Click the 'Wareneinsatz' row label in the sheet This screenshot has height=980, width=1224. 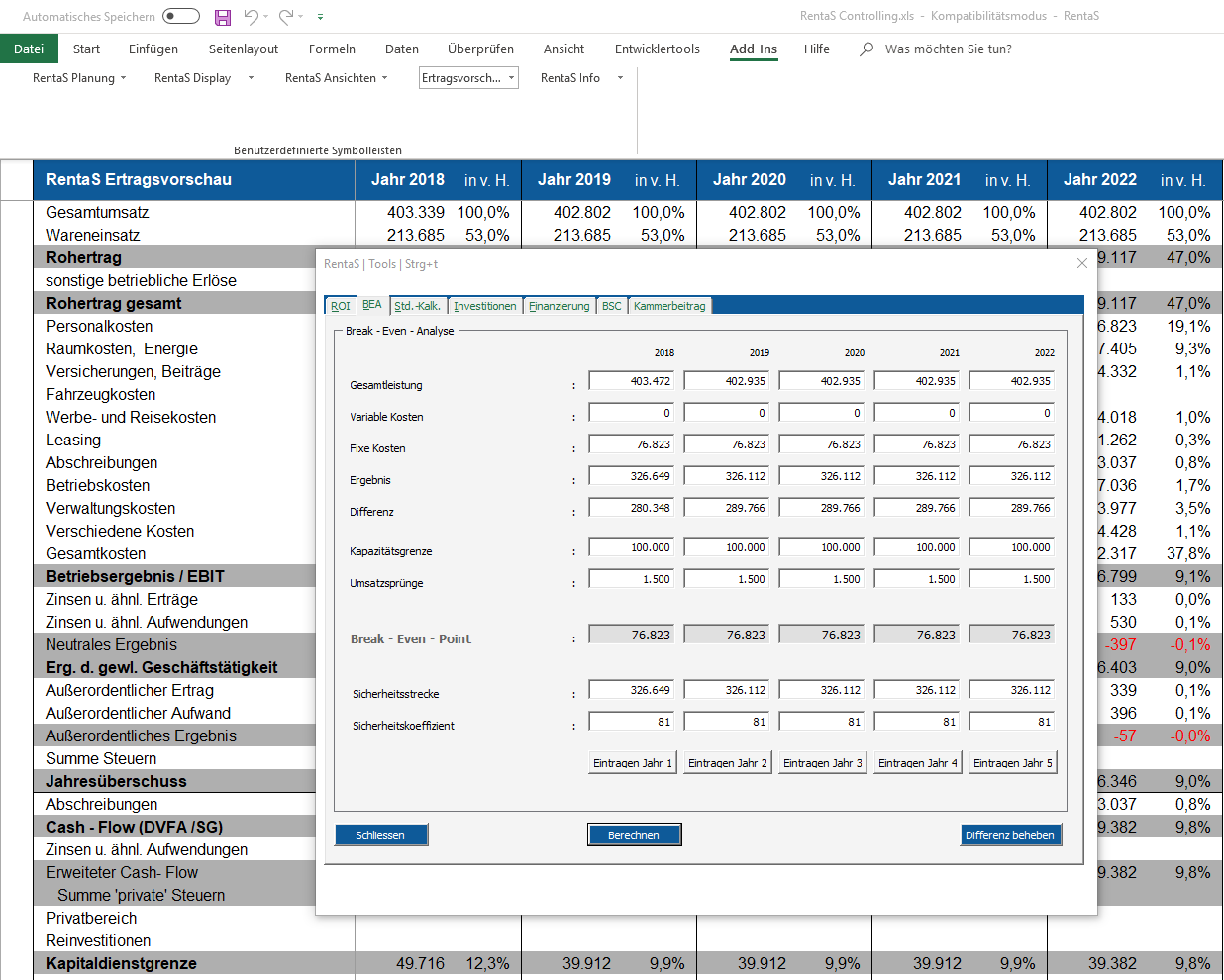coord(93,235)
